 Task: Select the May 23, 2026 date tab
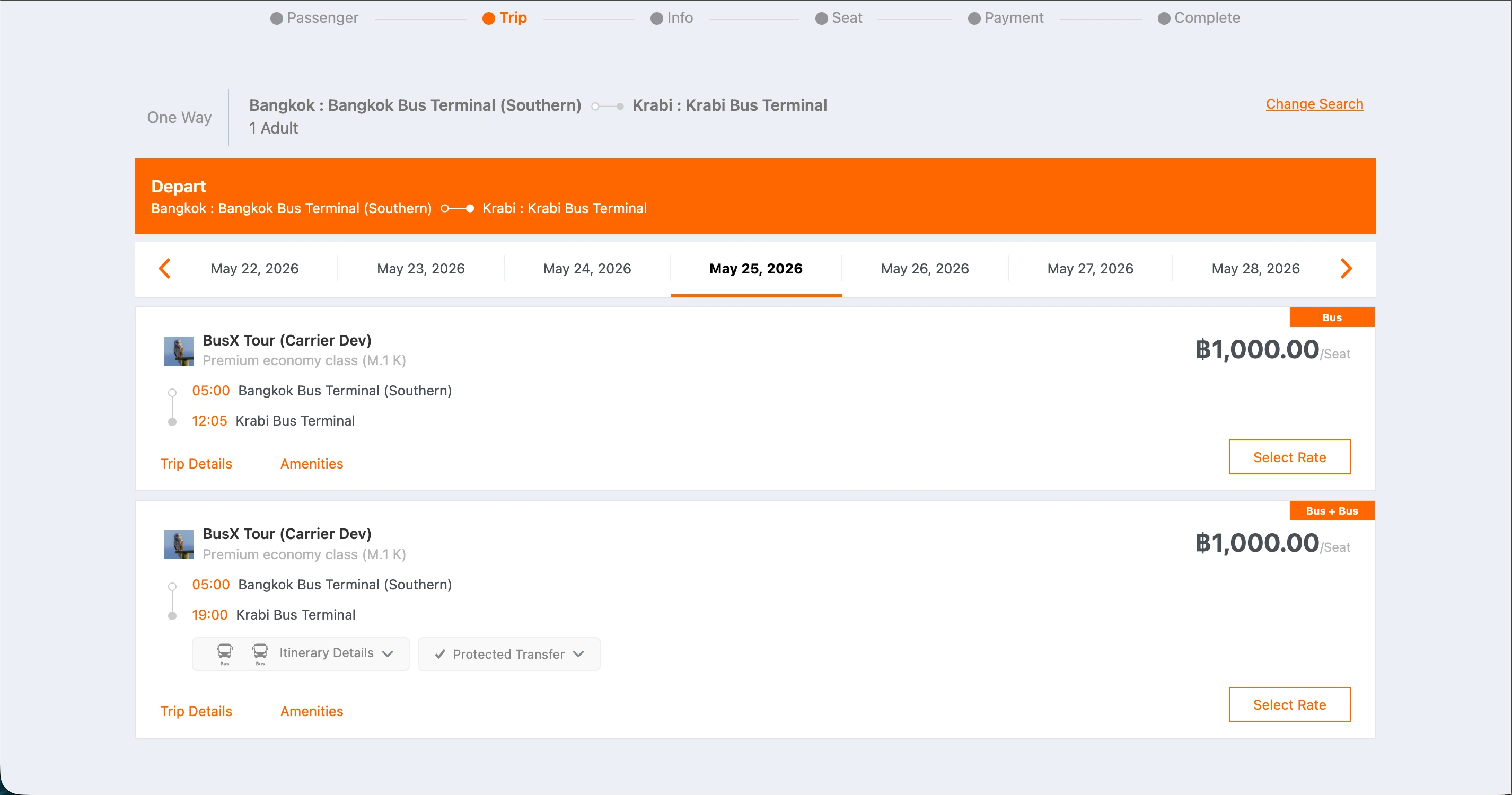tap(421, 269)
